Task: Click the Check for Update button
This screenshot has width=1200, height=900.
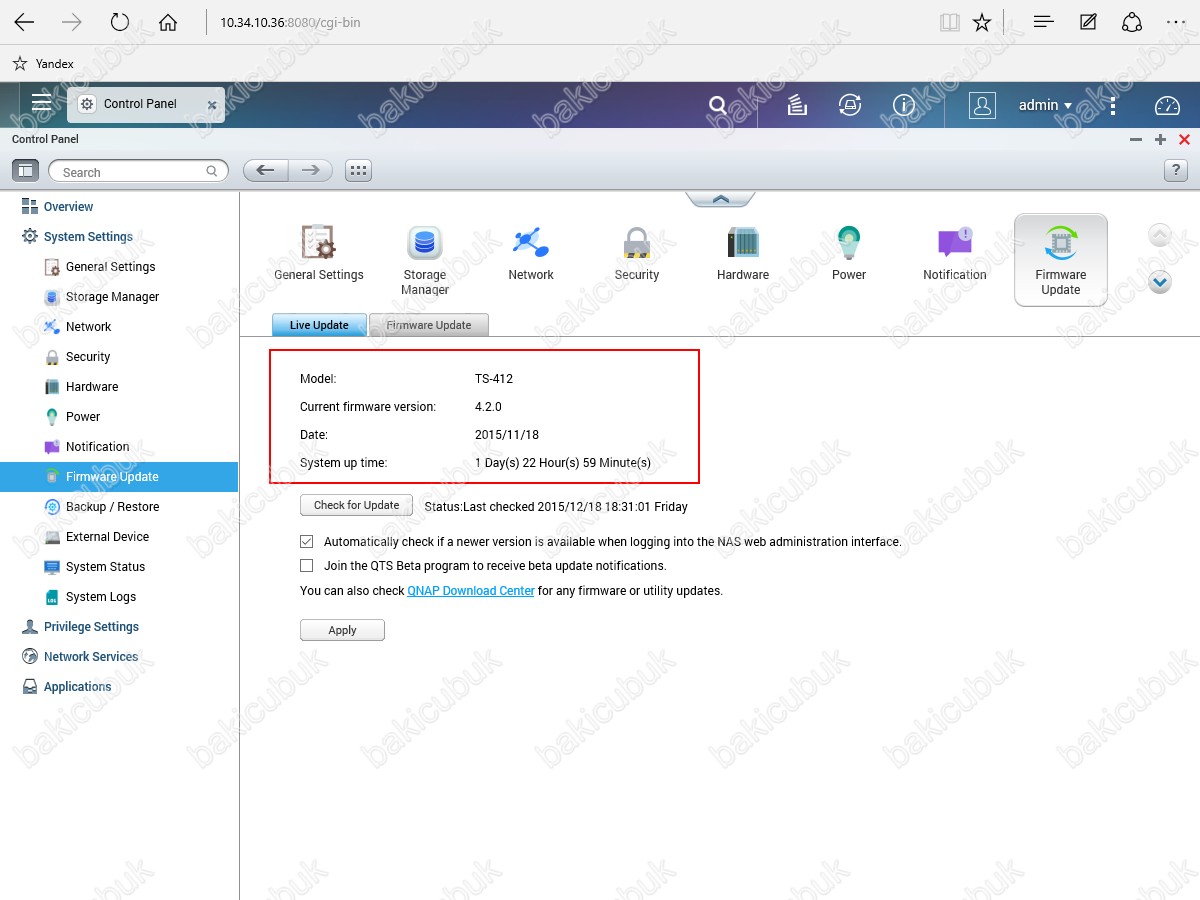Action: [x=356, y=506]
